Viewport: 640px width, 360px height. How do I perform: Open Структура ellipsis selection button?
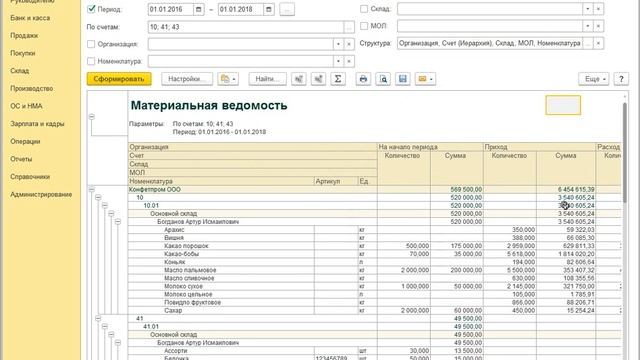click(x=587, y=43)
